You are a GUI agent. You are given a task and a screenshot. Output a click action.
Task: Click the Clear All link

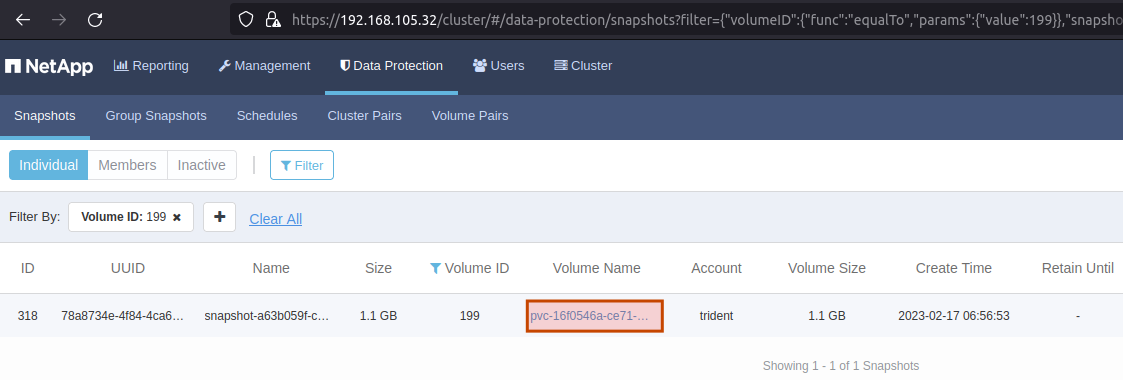(x=276, y=219)
